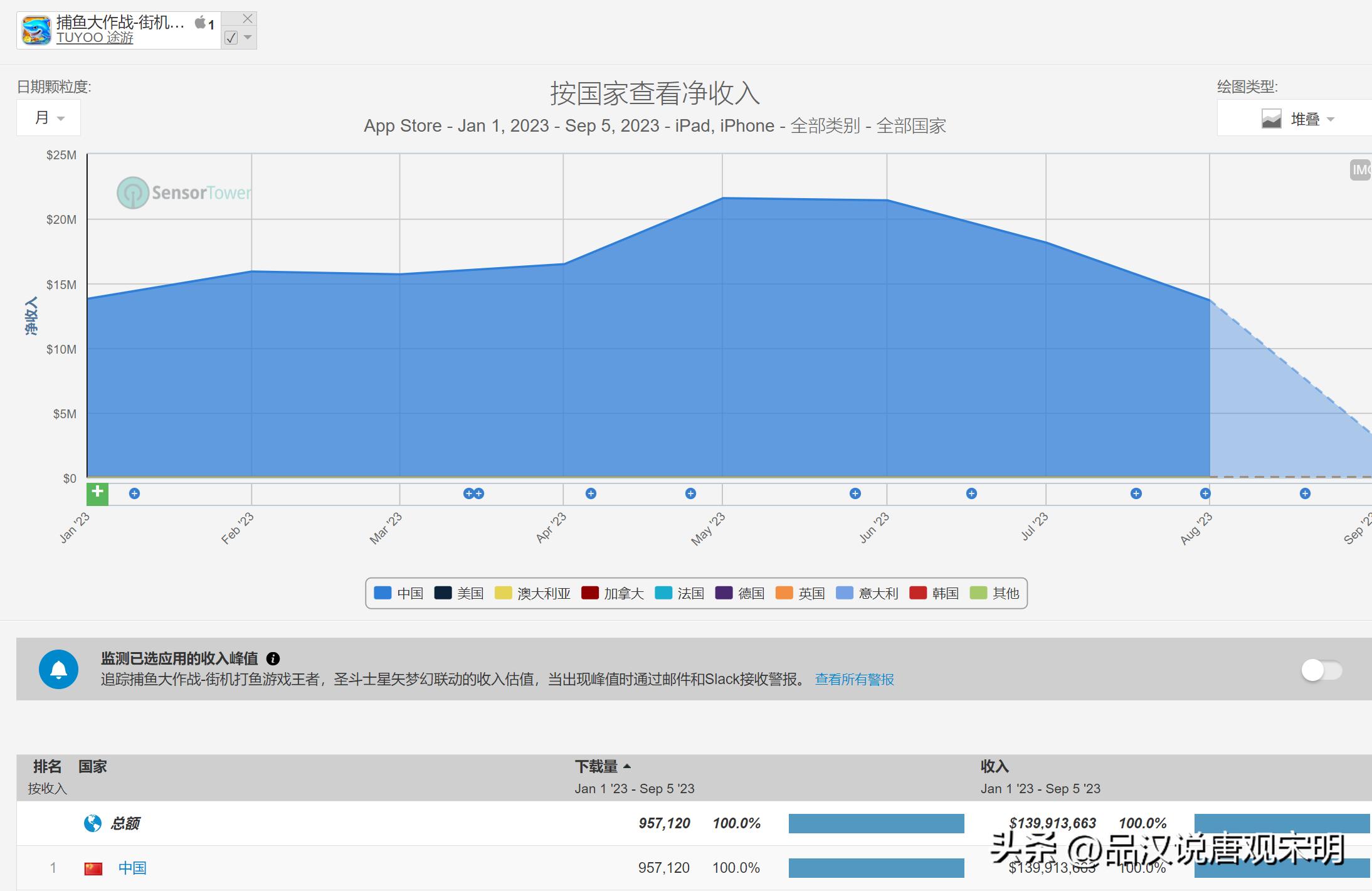Click the China flag icon in the country table
Screen dimensions: 1372x891
93,867
